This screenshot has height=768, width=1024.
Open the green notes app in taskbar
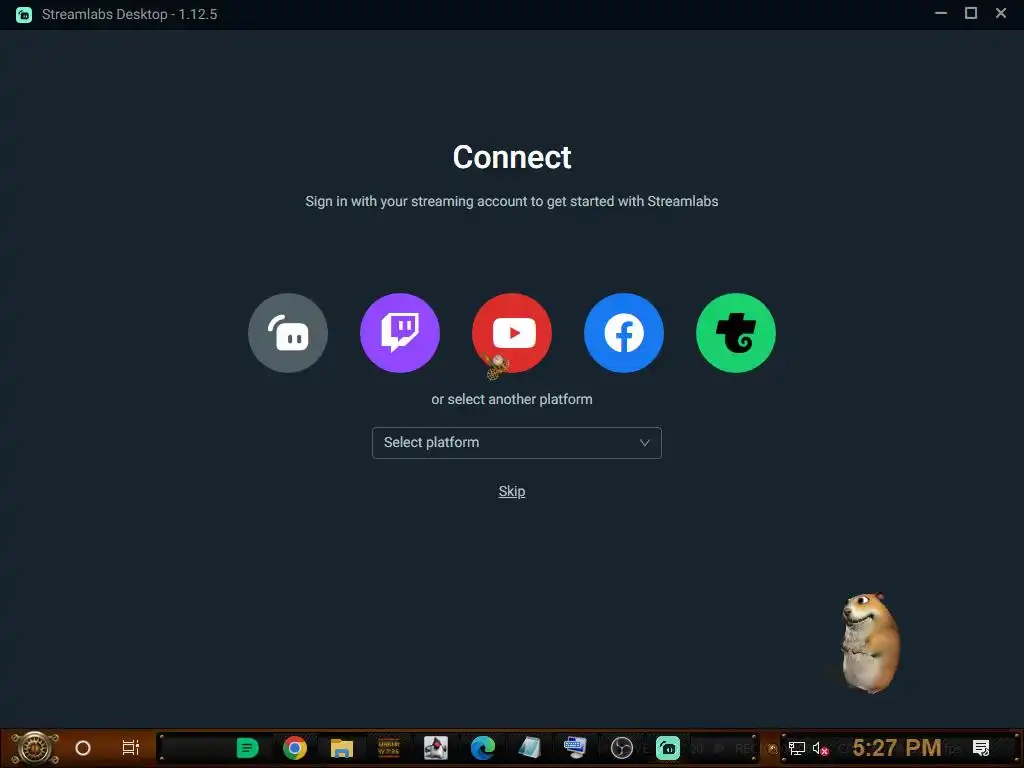pos(247,748)
